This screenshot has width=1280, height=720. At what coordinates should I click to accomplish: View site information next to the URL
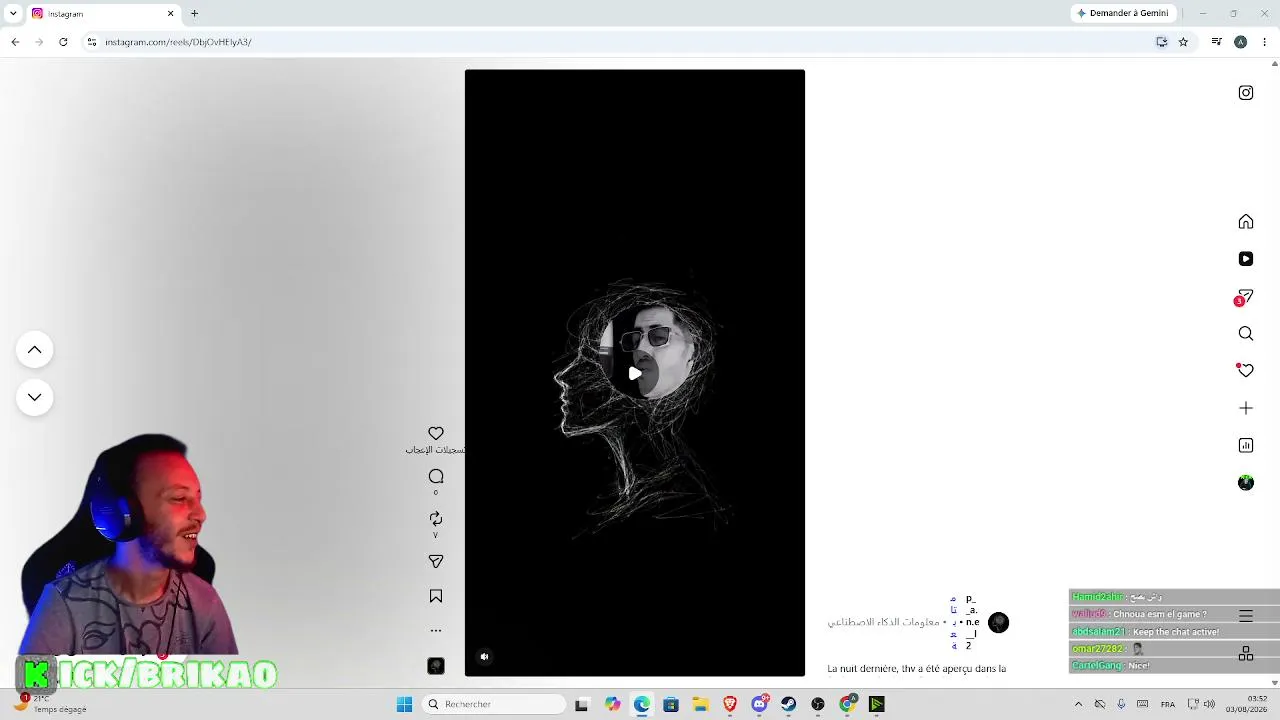[92, 42]
